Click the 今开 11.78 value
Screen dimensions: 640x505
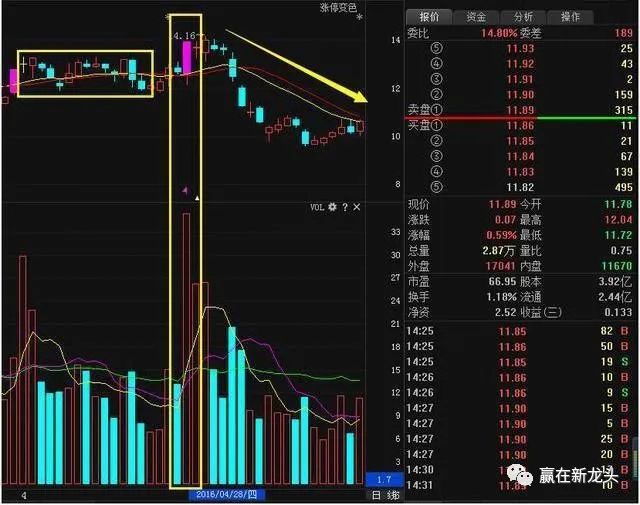(x=618, y=204)
